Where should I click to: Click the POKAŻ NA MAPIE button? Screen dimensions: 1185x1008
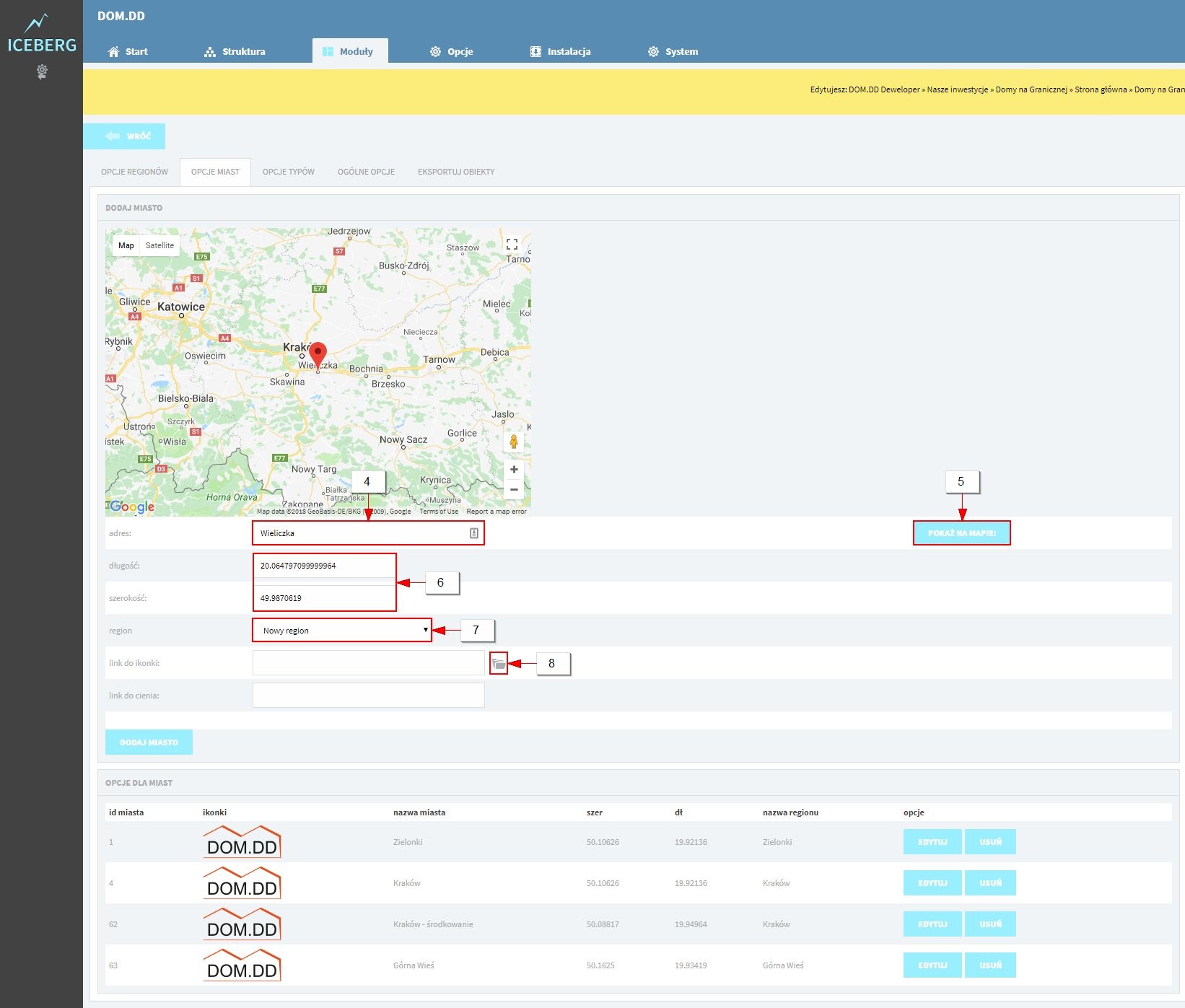[x=962, y=533]
